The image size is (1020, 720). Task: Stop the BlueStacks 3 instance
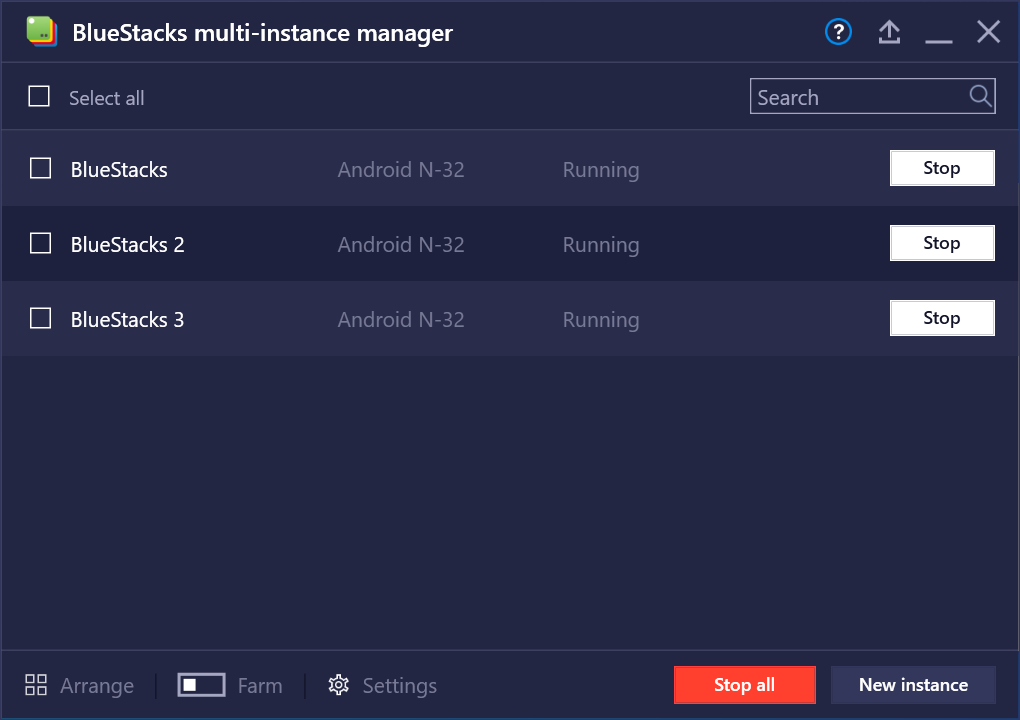(942, 317)
